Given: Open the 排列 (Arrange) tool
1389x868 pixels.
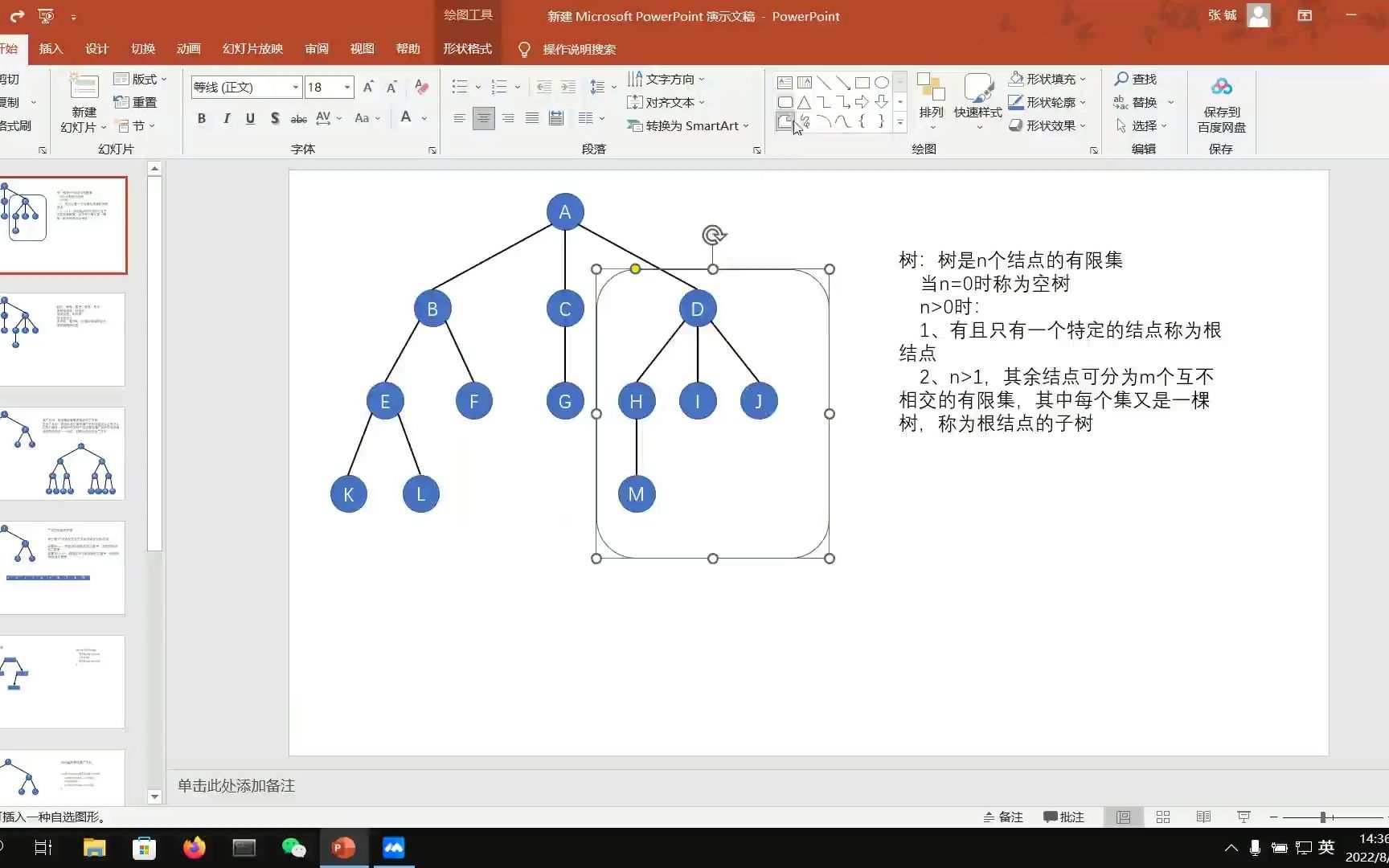Looking at the screenshot, I should 930,102.
